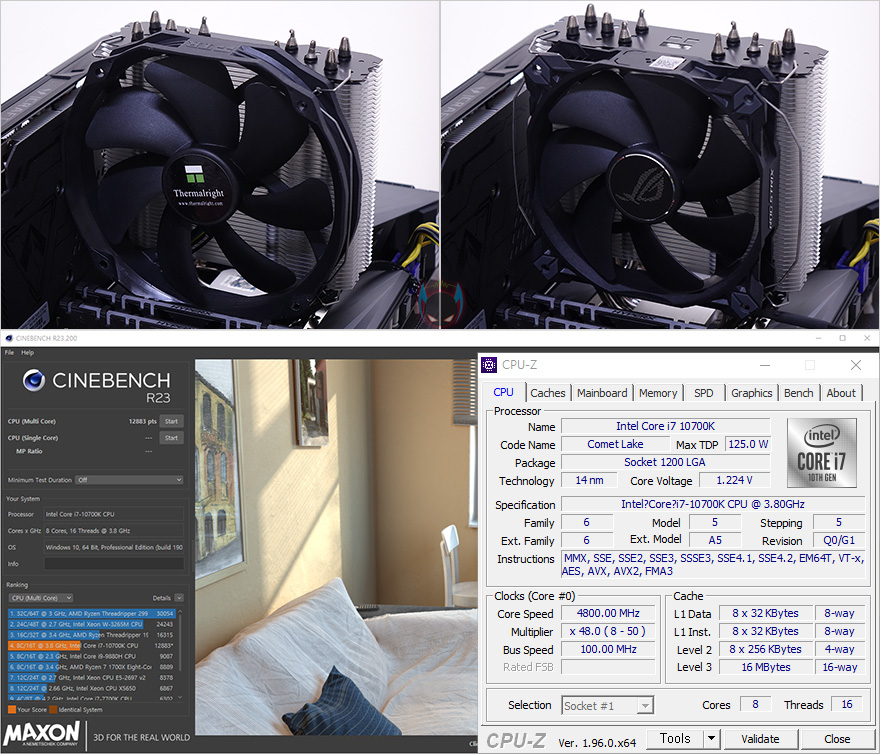This screenshot has width=880, height=754.
Task: Maximize the Cinebench window
Action: 842,338
